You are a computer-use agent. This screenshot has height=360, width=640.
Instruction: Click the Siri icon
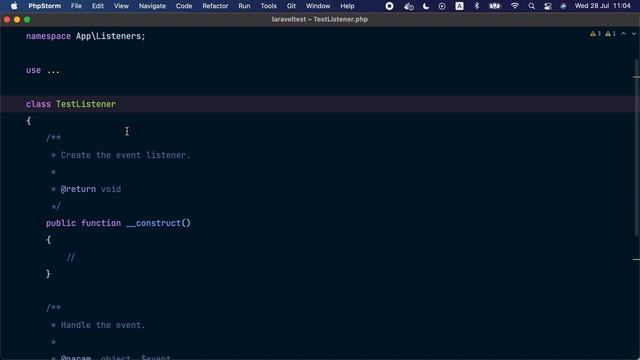click(x=563, y=6)
